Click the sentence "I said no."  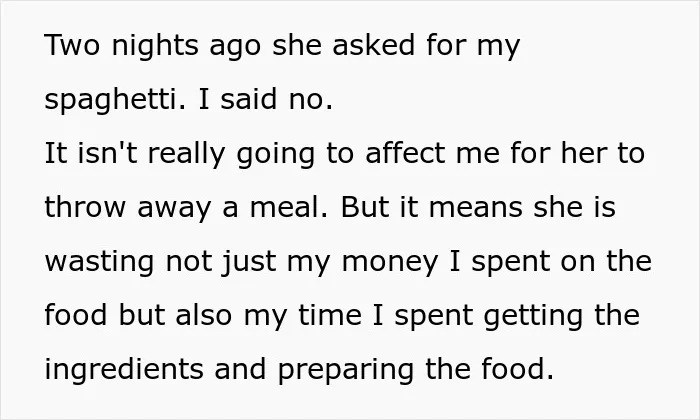pyautogui.click(x=266, y=99)
